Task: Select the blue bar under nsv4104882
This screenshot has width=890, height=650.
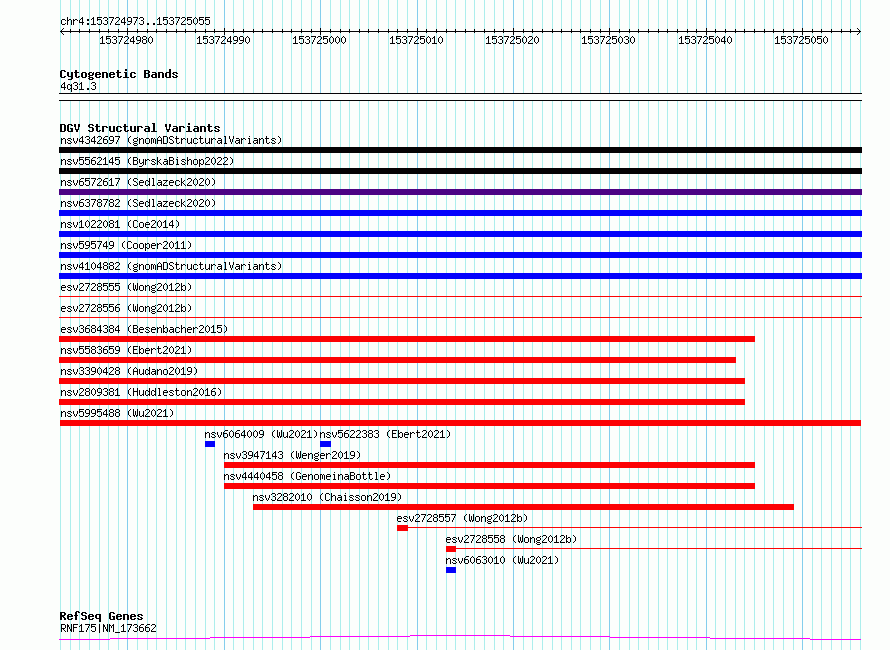Action: pos(460,276)
